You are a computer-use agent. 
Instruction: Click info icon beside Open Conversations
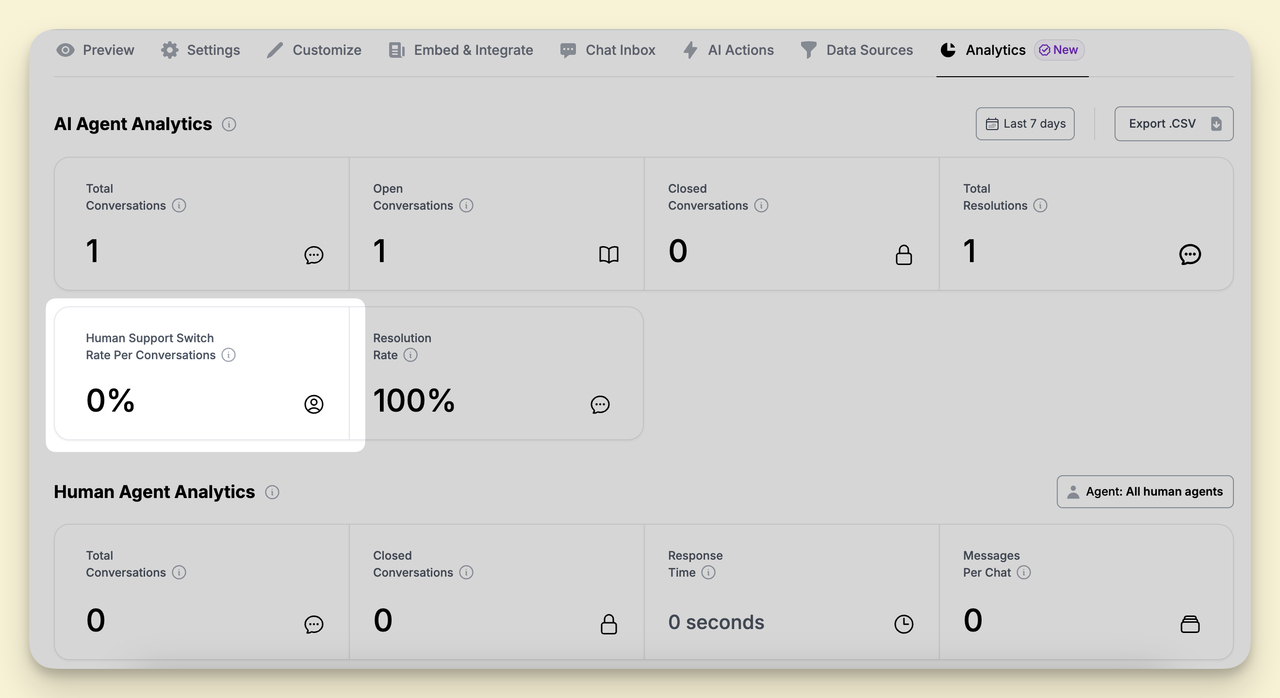pyautogui.click(x=466, y=205)
